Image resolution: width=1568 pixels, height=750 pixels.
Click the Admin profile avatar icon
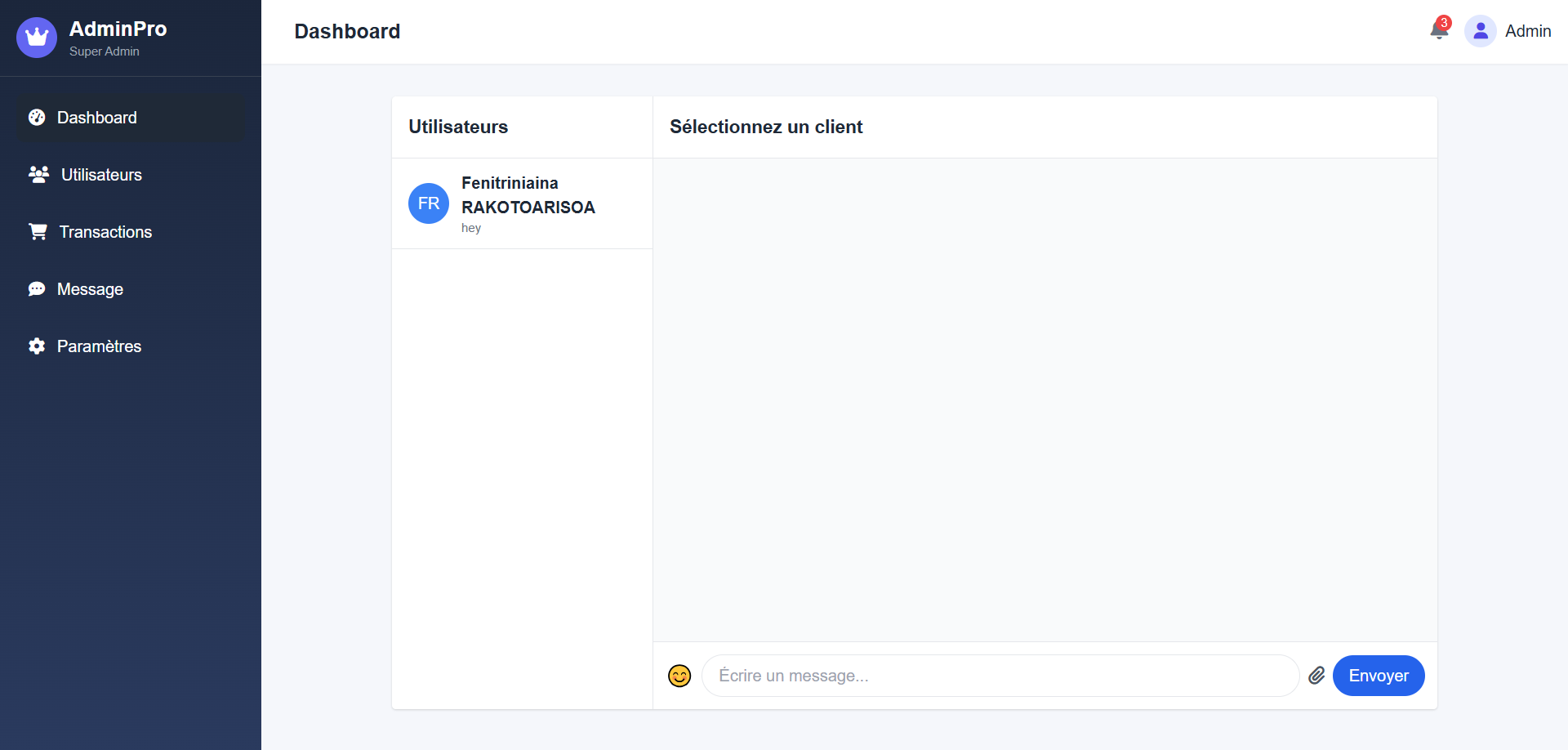point(1480,31)
